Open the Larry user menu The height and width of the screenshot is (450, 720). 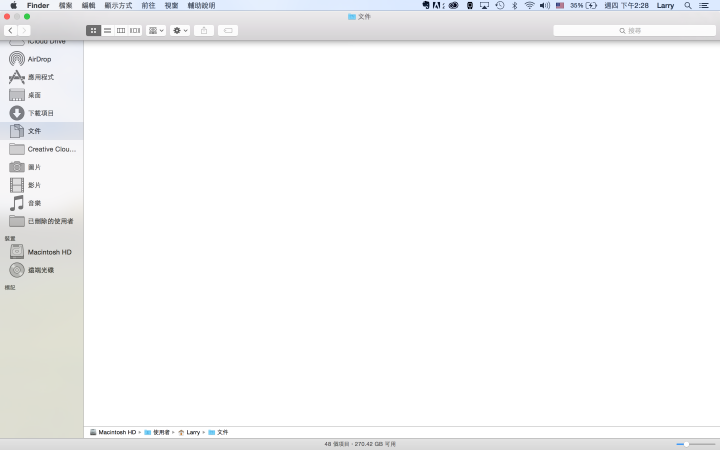tap(665, 6)
